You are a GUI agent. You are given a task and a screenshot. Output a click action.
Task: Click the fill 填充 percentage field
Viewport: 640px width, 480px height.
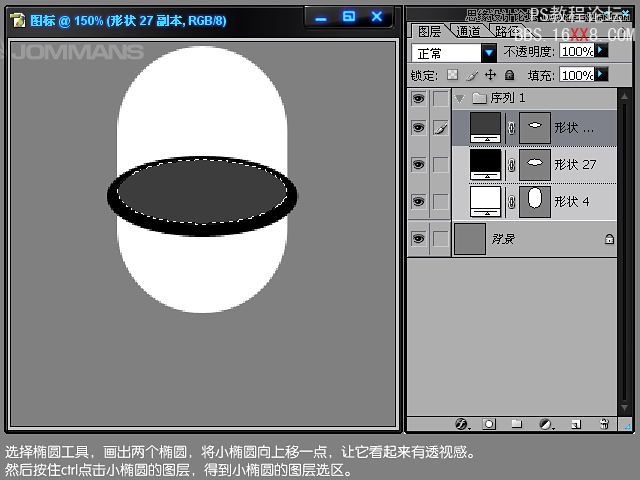pyautogui.click(x=576, y=75)
